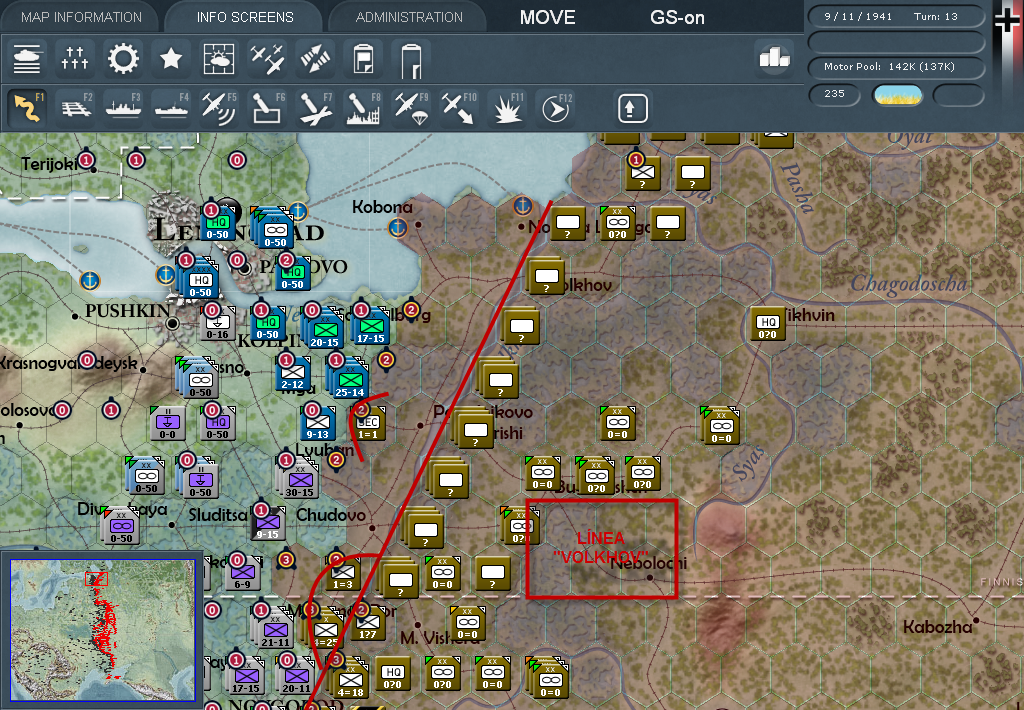Switch to Administration tab
Screen dimensions: 1024x710
coord(409,17)
